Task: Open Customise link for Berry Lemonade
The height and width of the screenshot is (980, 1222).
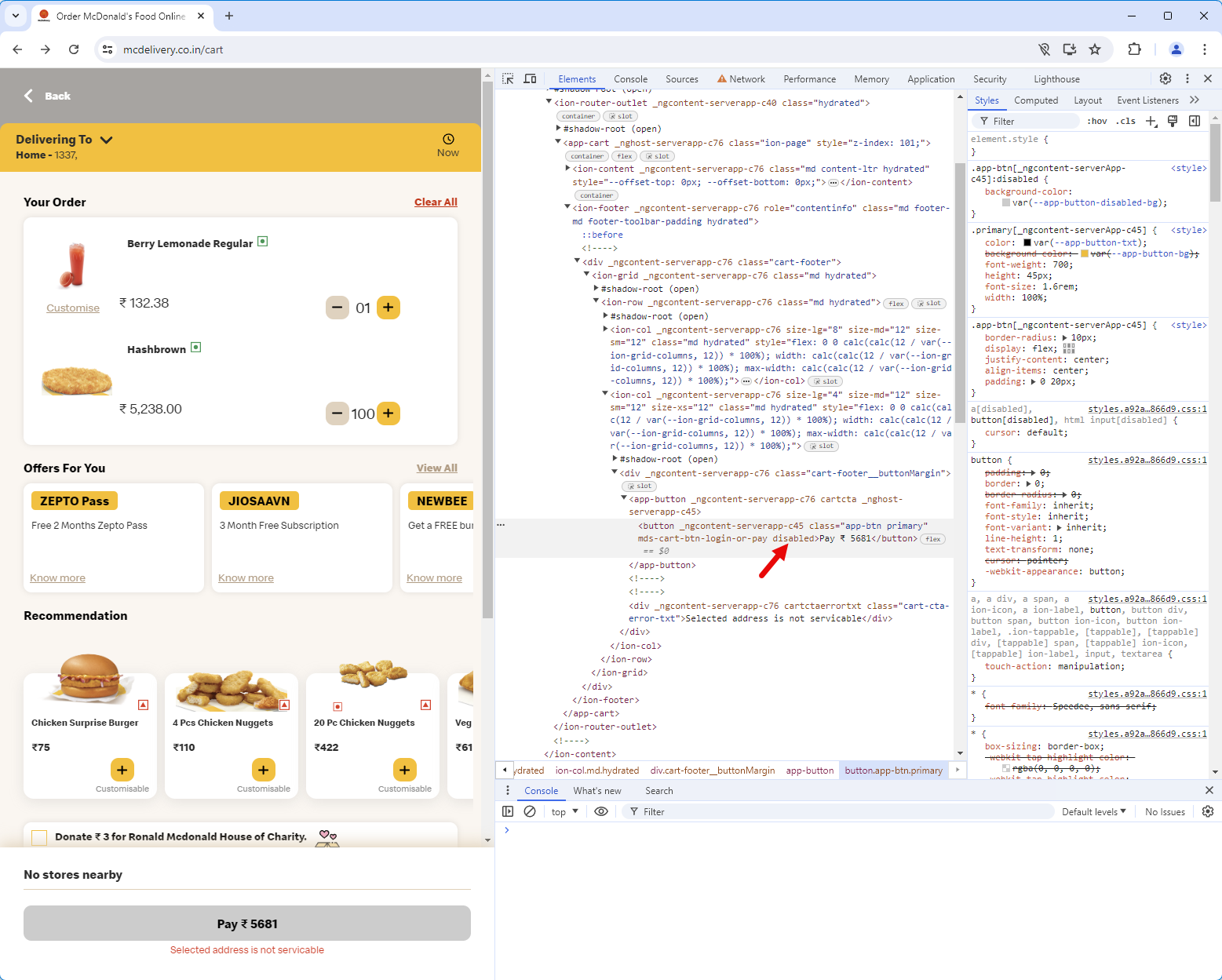Action: pos(73,308)
